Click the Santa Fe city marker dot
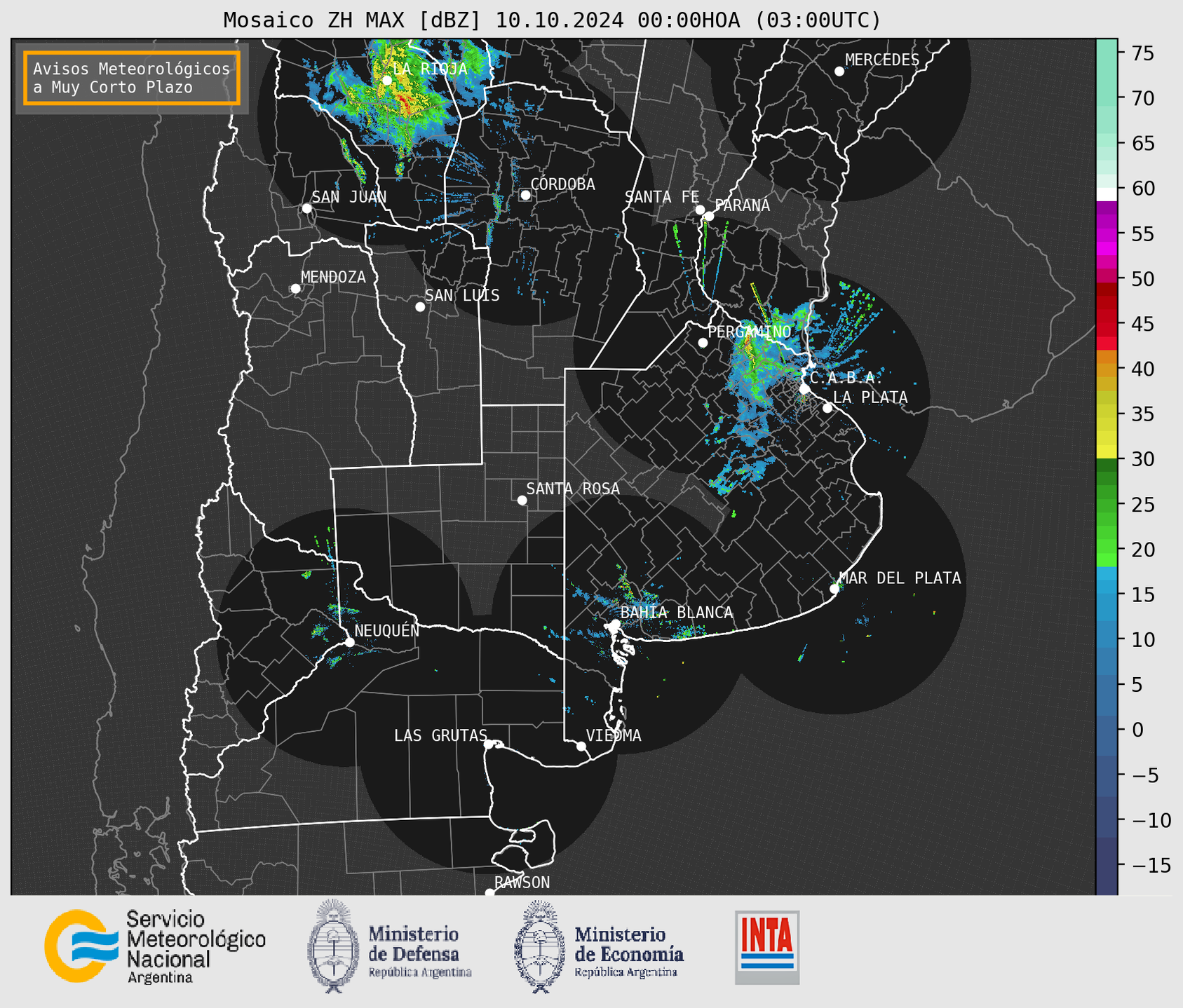 coord(700,210)
